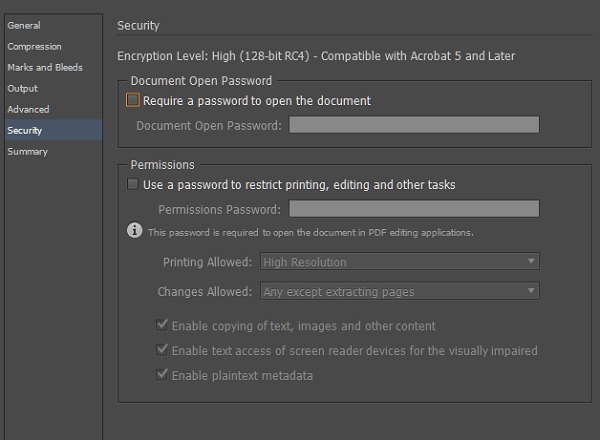Open the Printing Allowed dropdown
Viewport: 600px width, 440px height.
pos(399,262)
